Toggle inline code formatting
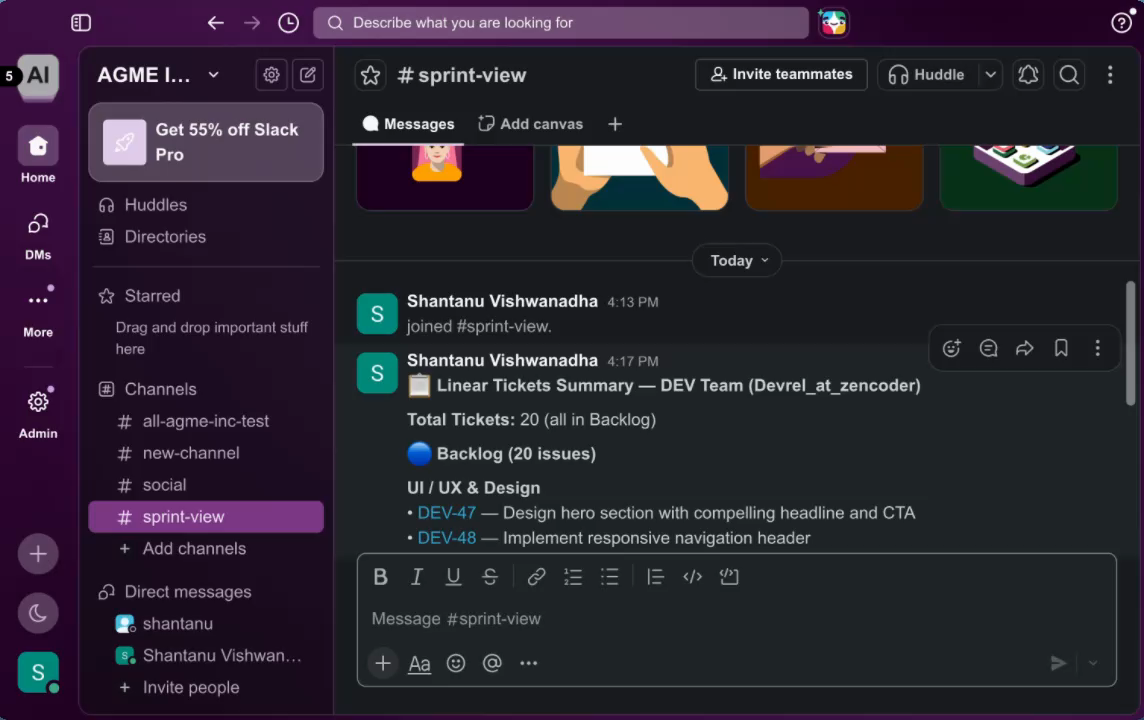Viewport: 1144px width, 720px height. click(x=692, y=577)
